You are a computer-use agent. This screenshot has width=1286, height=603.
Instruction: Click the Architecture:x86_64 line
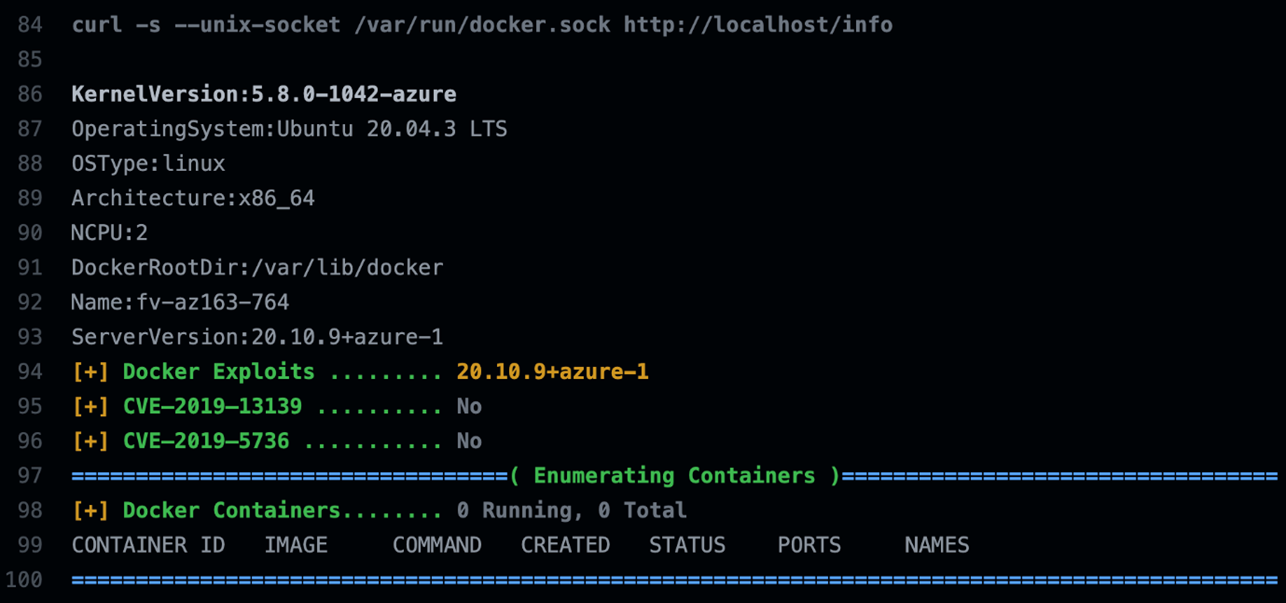pyautogui.click(x=192, y=198)
